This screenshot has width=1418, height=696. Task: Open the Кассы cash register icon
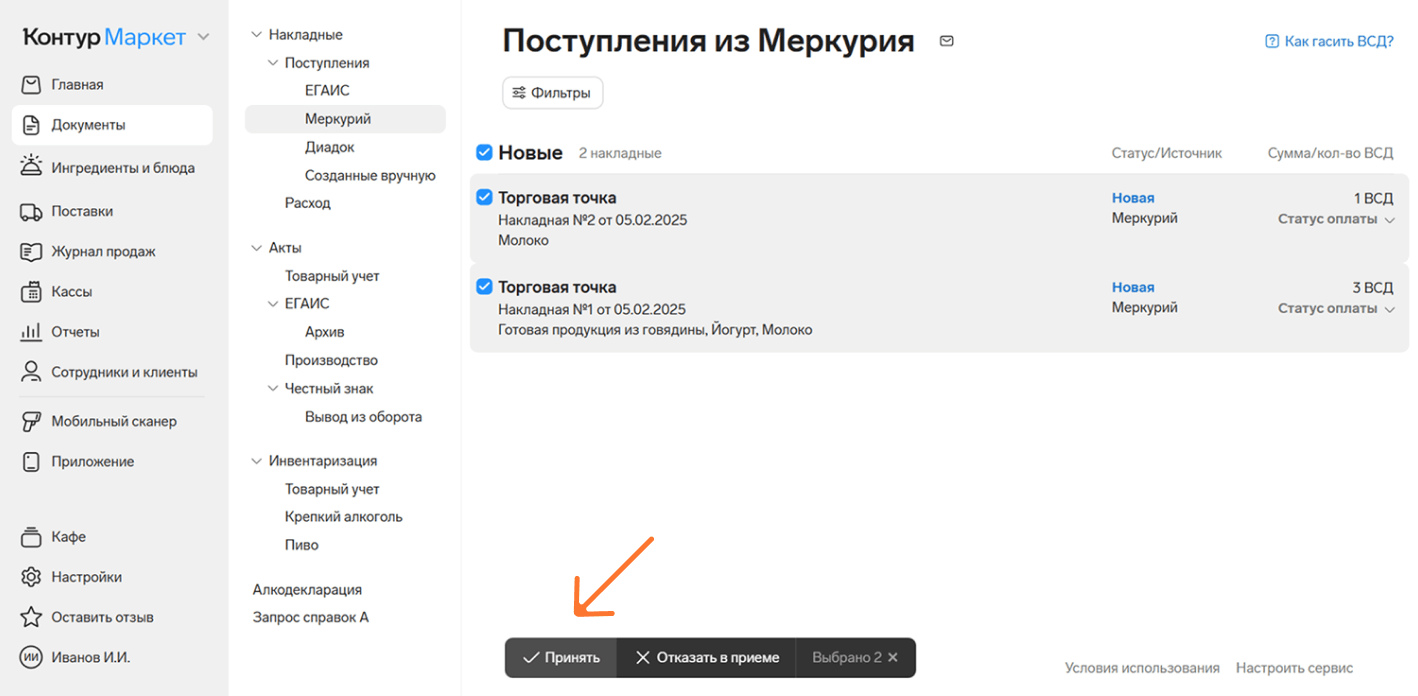[x=31, y=292]
